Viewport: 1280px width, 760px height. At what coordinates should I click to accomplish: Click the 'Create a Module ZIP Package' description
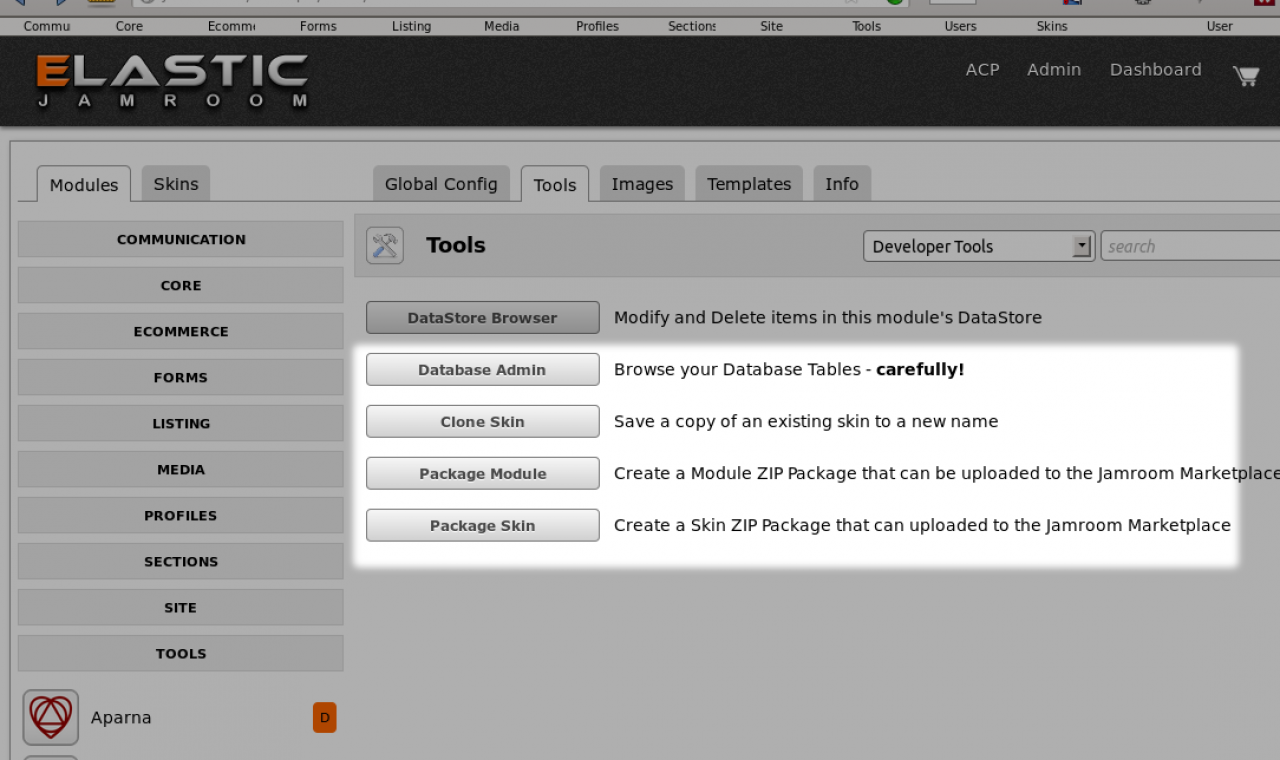point(947,473)
